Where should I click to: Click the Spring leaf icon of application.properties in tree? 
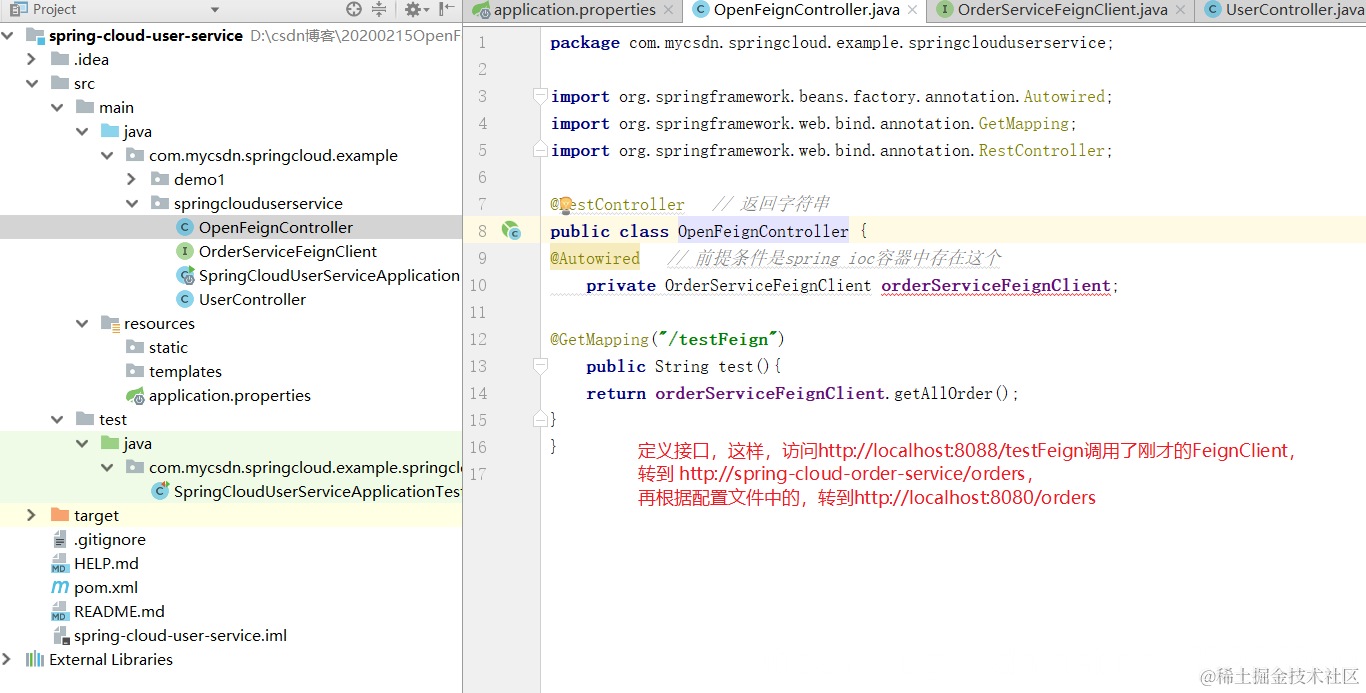pos(135,396)
